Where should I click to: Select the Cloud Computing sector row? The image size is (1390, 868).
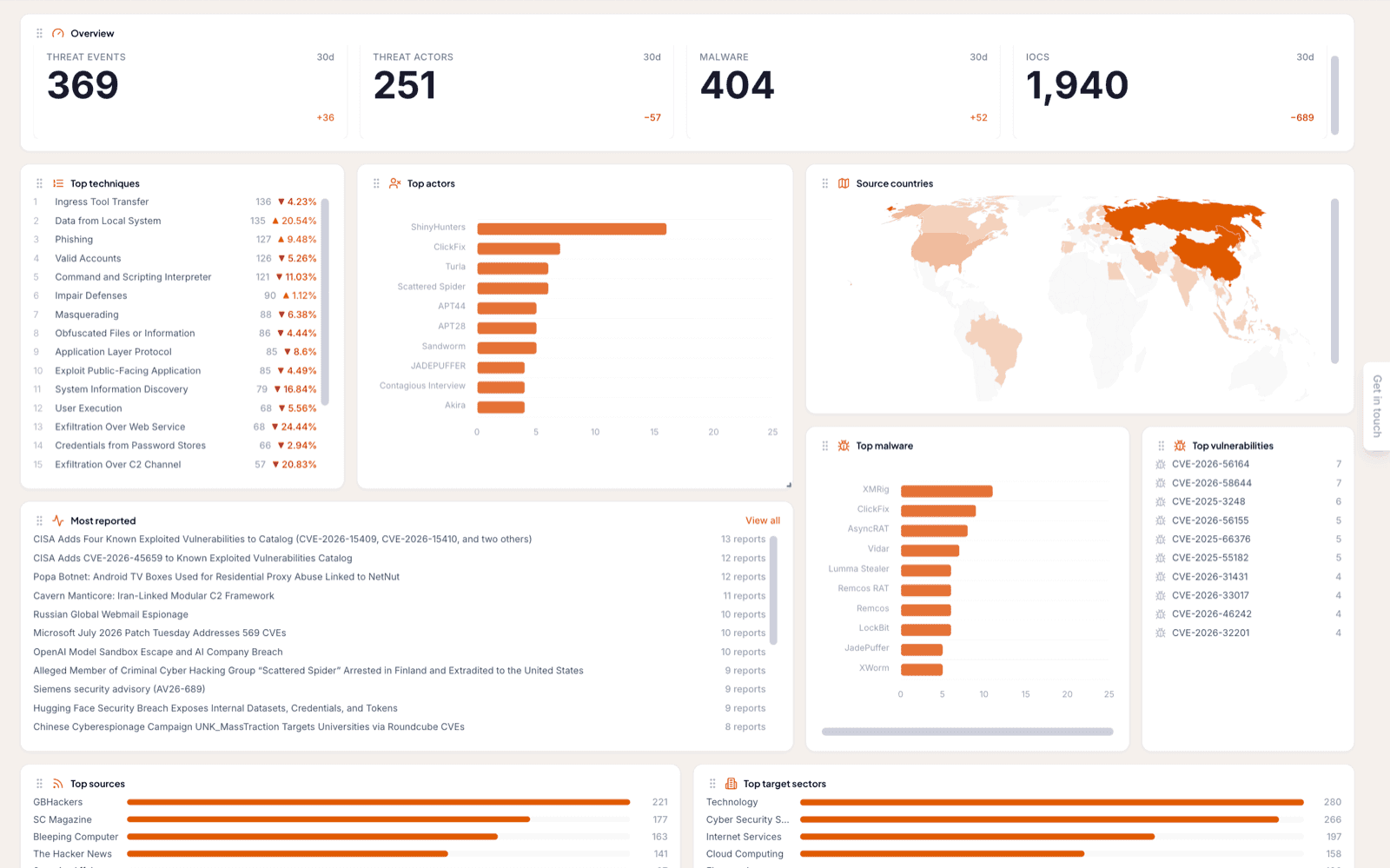point(1024,854)
